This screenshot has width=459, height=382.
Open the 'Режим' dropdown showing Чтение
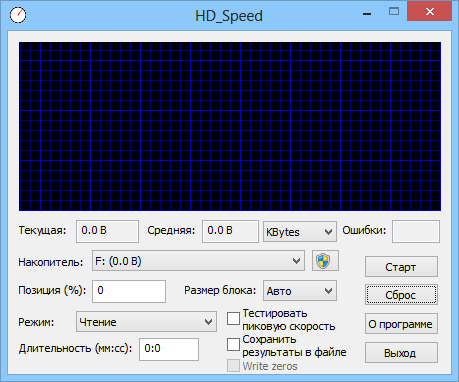tap(146, 322)
